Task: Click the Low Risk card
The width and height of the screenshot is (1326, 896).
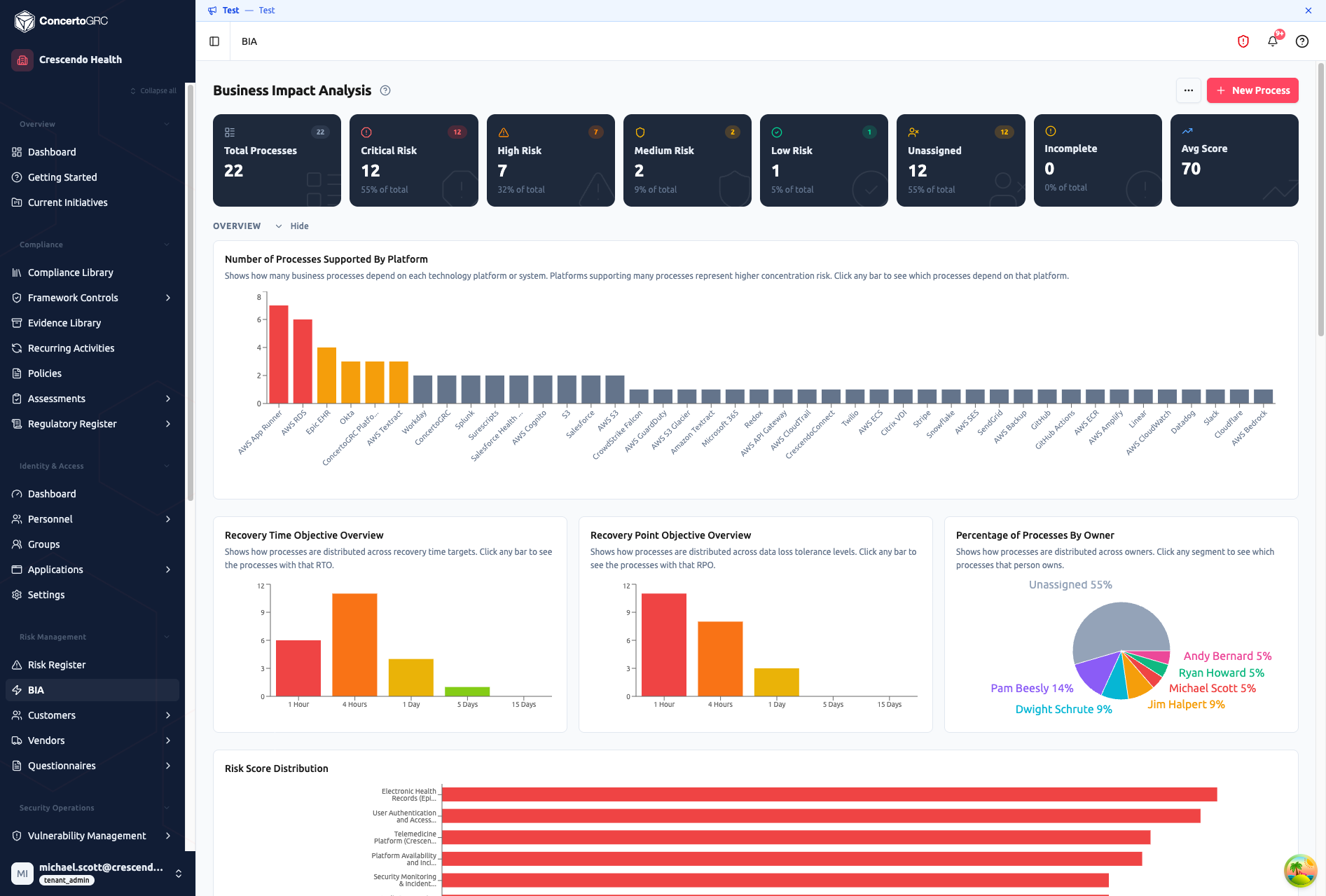Action: click(x=824, y=160)
